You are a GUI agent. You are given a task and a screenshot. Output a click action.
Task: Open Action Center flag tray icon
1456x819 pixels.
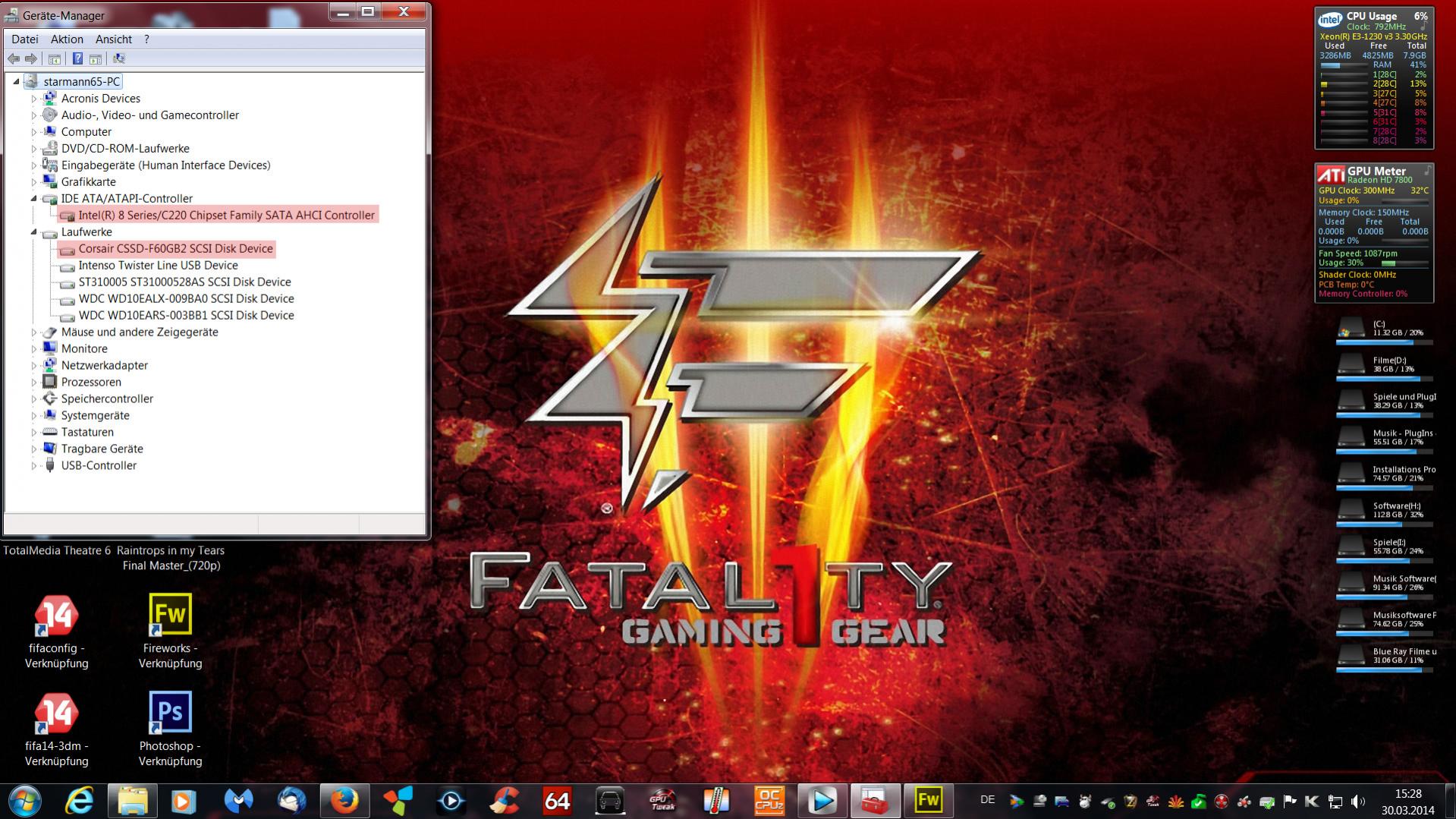click(1289, 802)
